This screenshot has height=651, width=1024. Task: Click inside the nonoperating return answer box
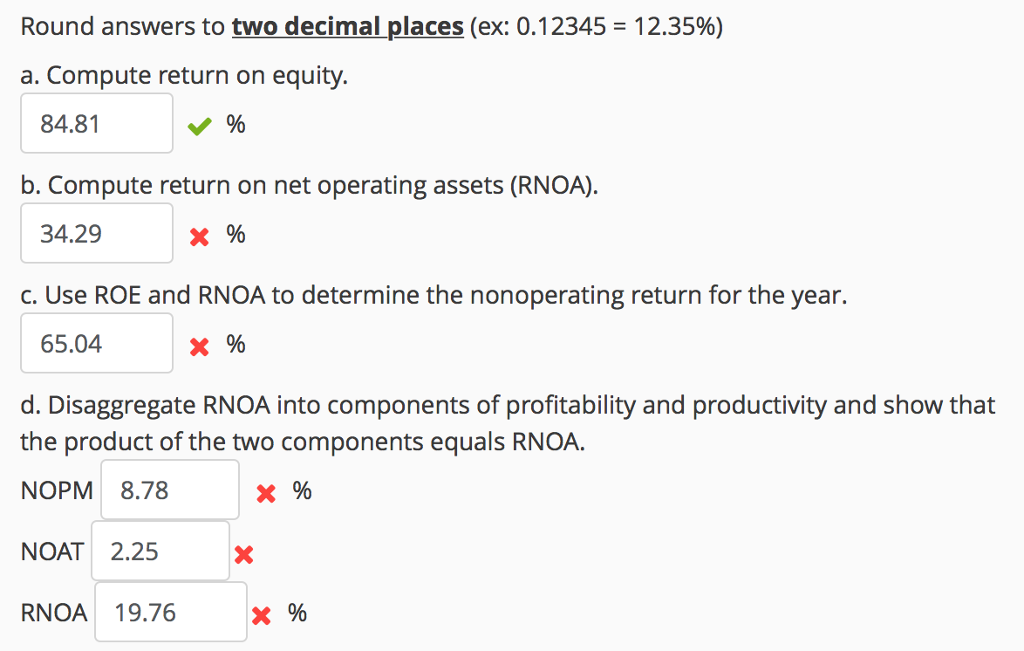[96, 343]
